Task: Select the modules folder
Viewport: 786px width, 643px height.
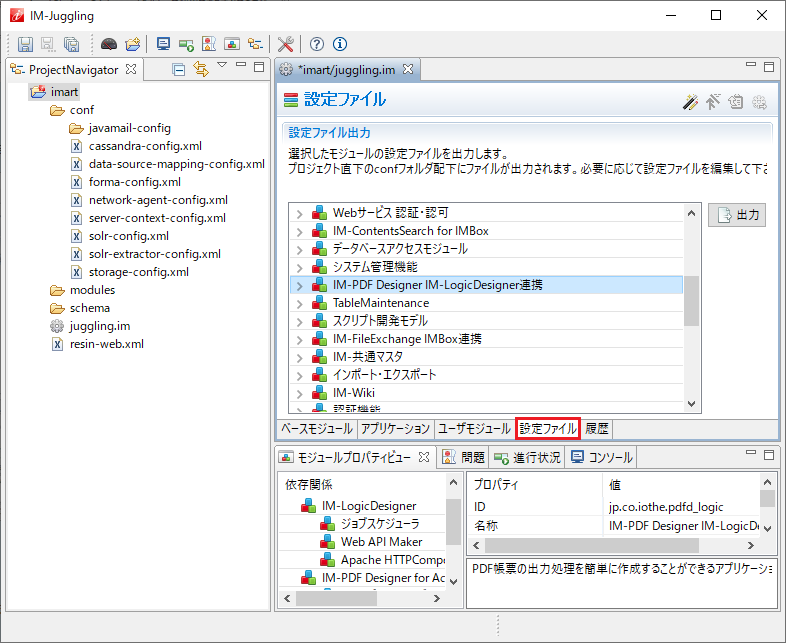Action: tap(92, 290)
